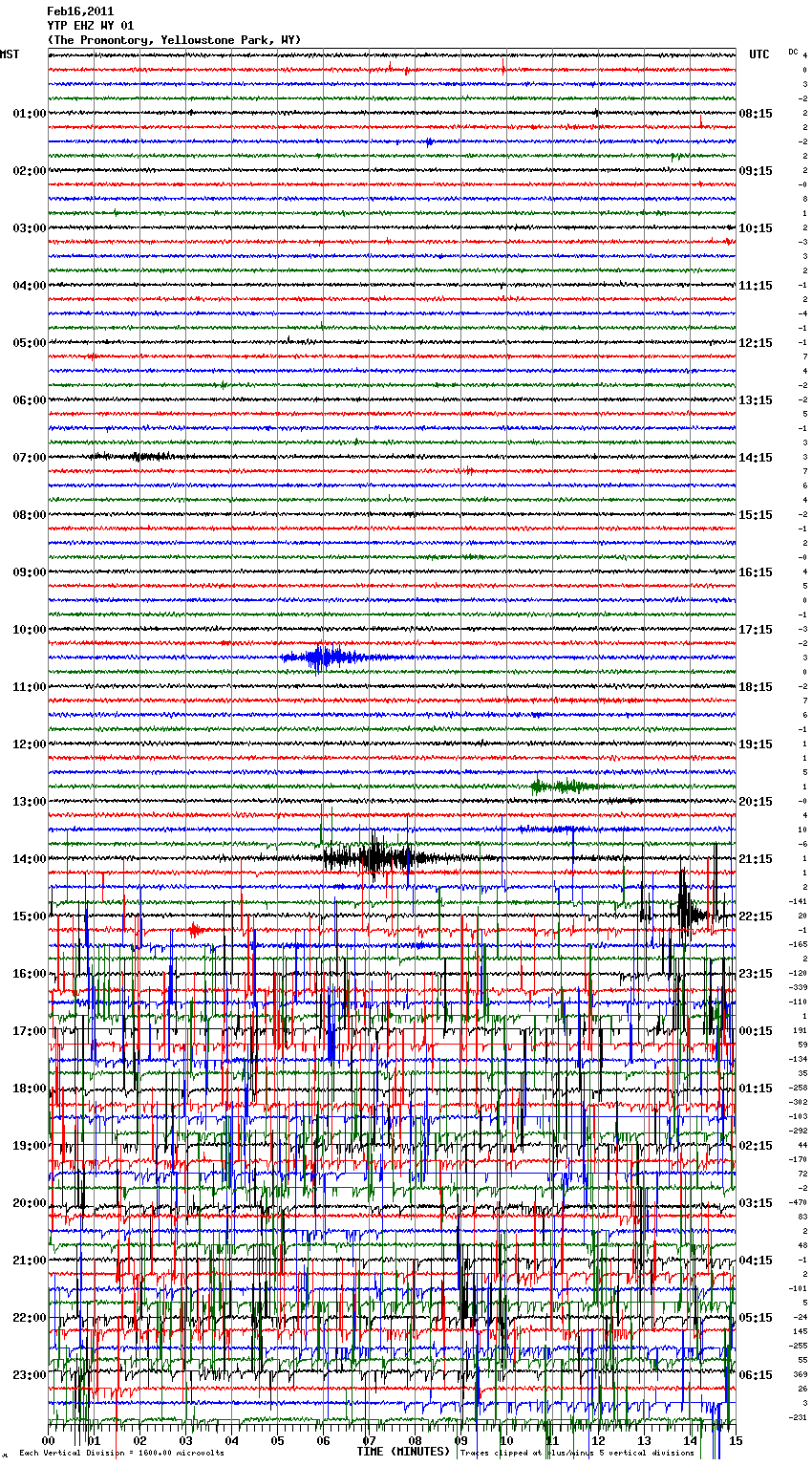Click the 00:15 UTC time label
The image size is (812, 1466).
coord(756,1031)
